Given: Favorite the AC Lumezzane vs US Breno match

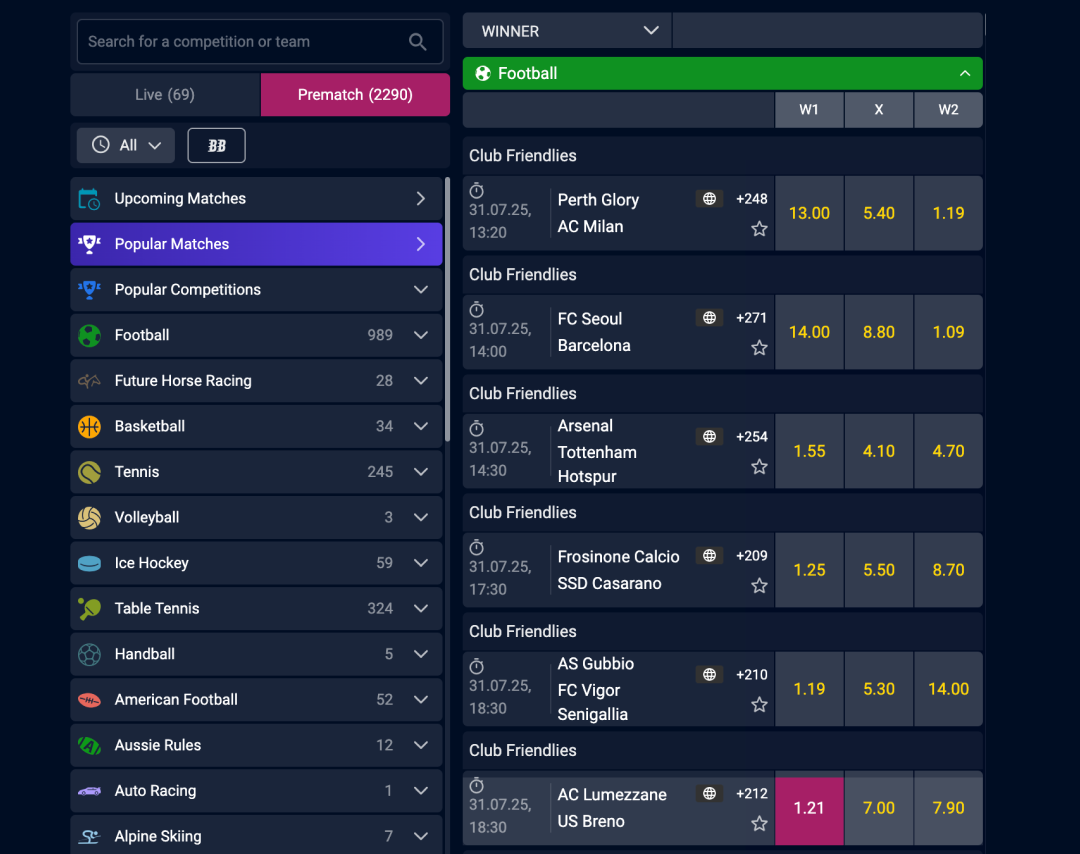Looking at the screenshot, I should click(x=759, y=824).
